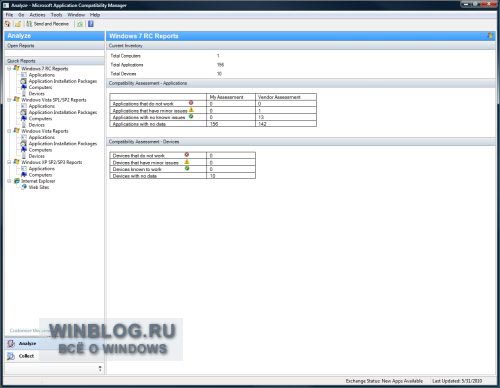Select Devices icon under Windows 7 RC Reports
This screenshot has width=500, height=388.
tap(24, 94)
